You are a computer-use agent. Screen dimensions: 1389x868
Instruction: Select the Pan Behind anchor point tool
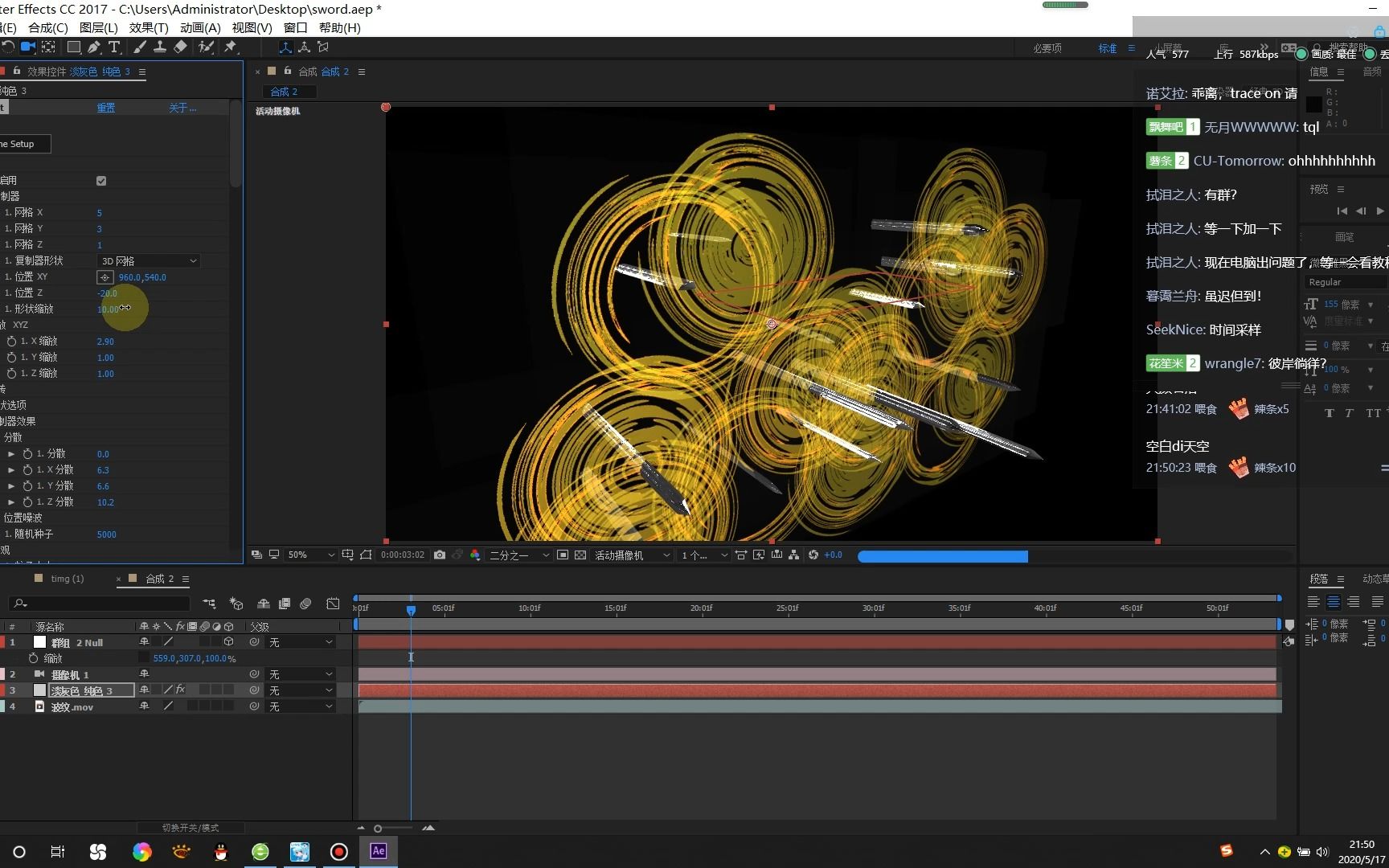[x=49, y=47]
